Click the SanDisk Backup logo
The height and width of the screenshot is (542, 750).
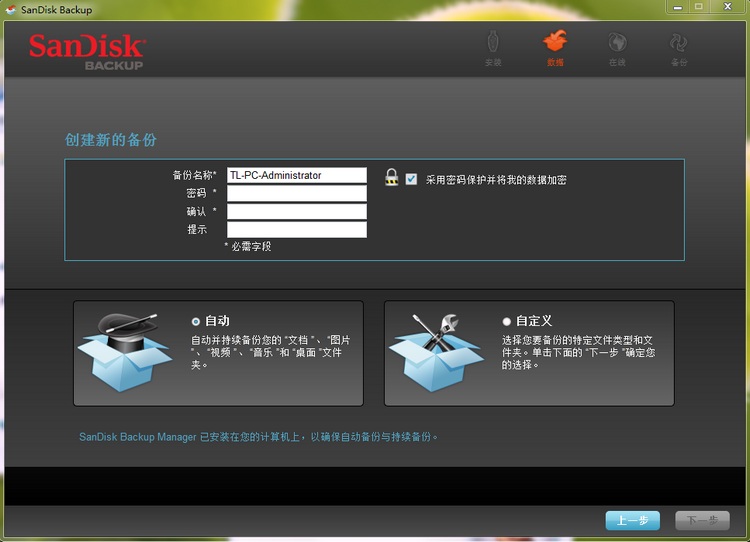(x=87, y=52)
